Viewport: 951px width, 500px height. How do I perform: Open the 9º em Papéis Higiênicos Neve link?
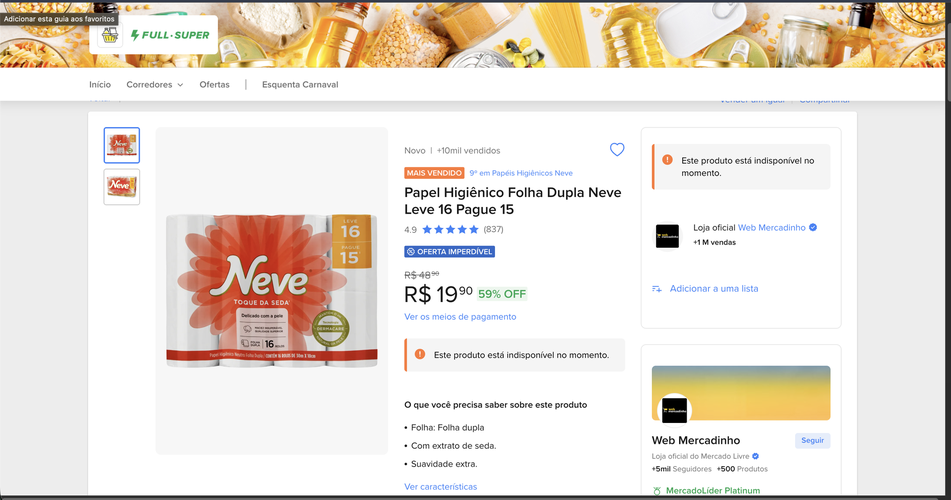coord(521,173)
